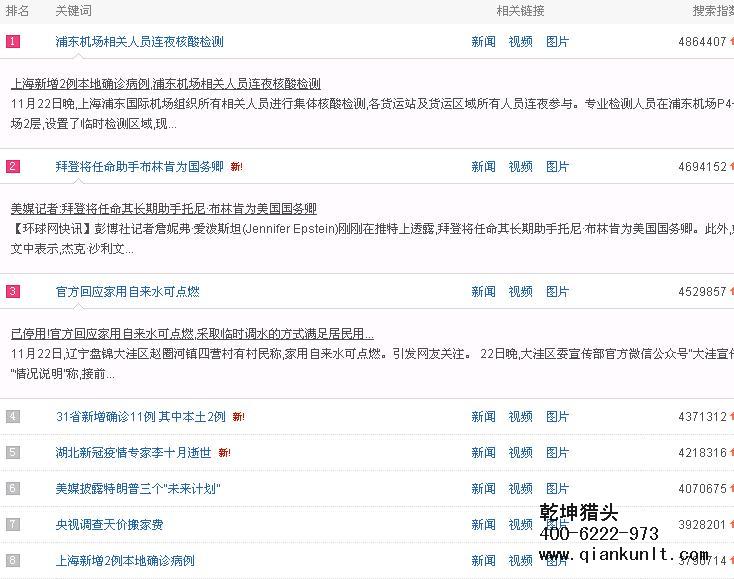This screenshot has width=734, height=579.
Task: Click the 搜索指数 column header
Action: [x=712, y=11]
